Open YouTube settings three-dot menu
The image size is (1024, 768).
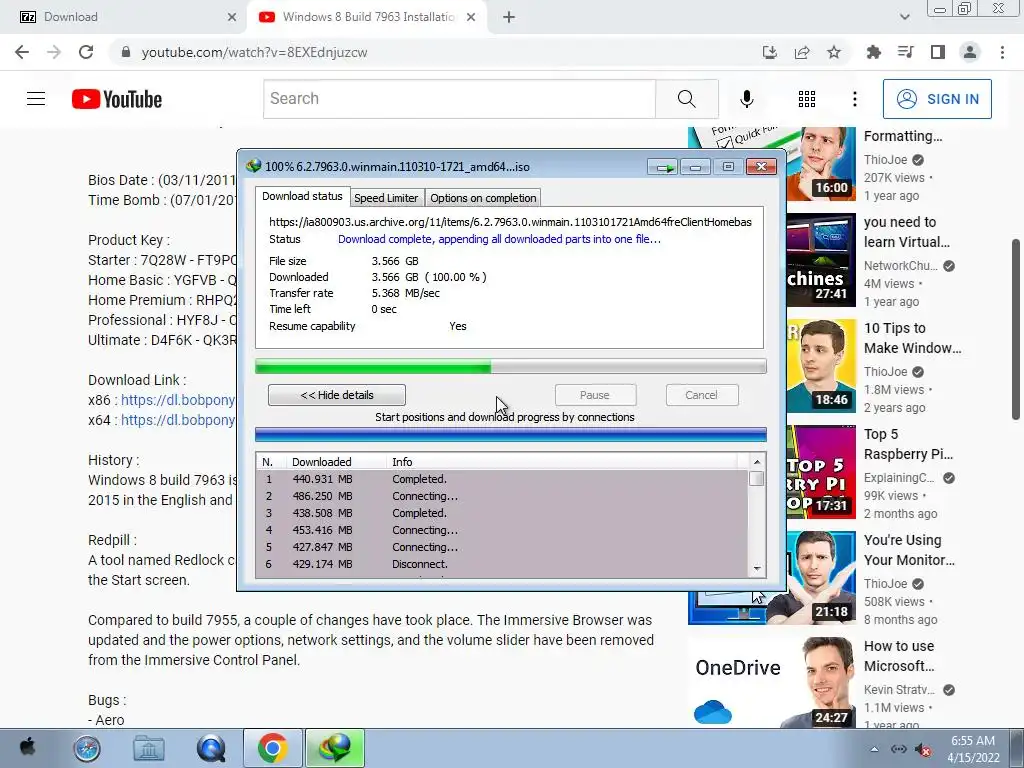854,99
